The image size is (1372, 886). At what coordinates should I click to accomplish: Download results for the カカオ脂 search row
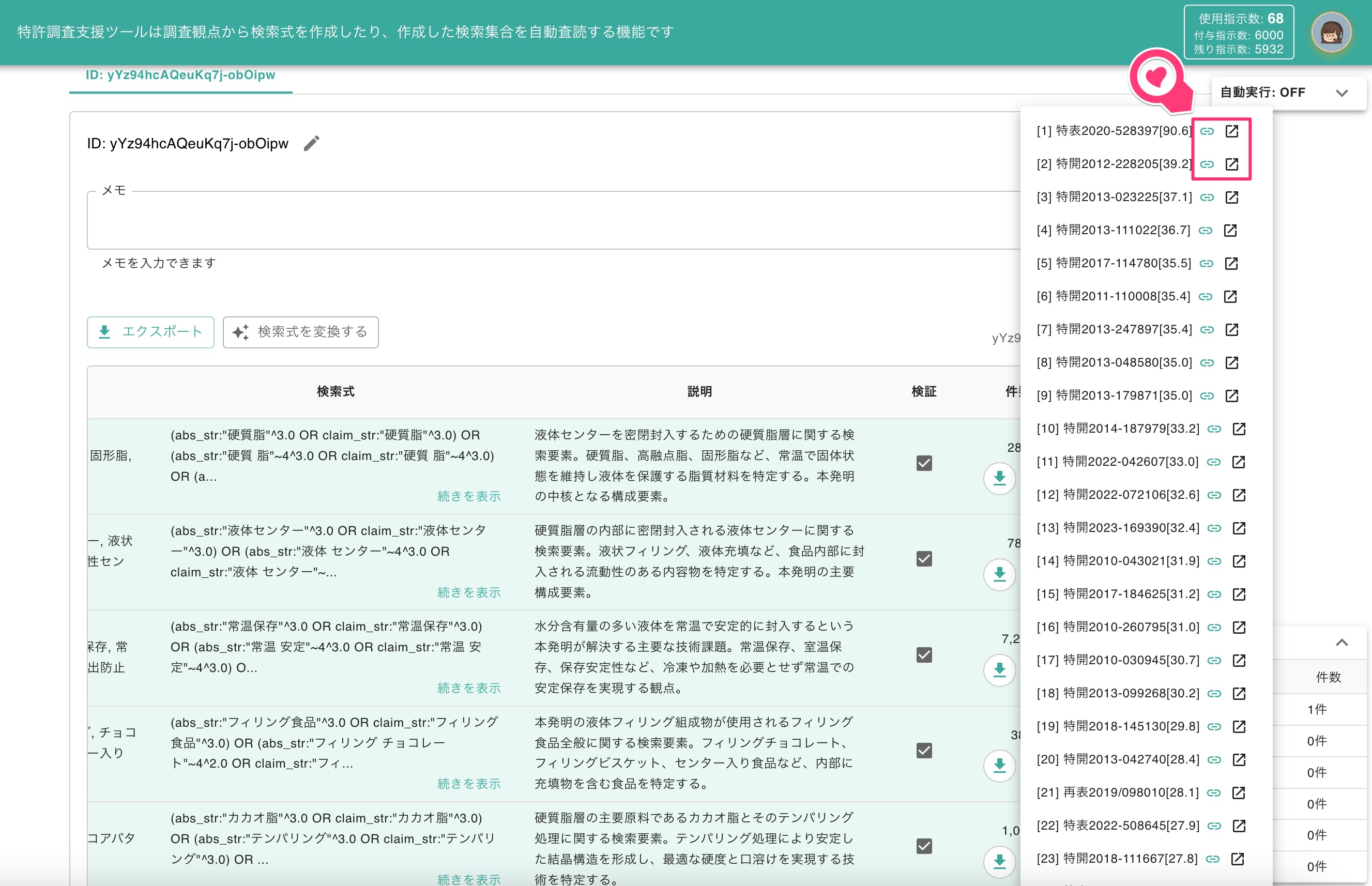coord(999,861)
